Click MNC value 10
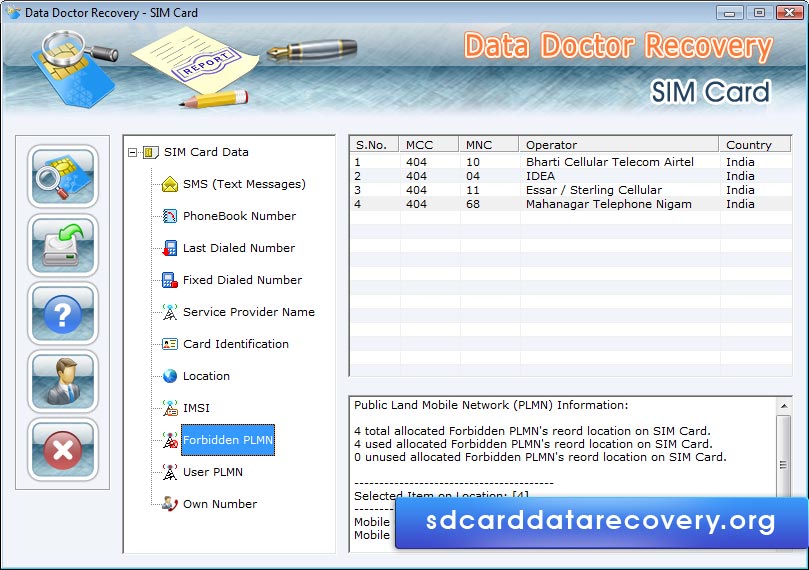This screenshot has width=809, height=570. click(473, 162)
